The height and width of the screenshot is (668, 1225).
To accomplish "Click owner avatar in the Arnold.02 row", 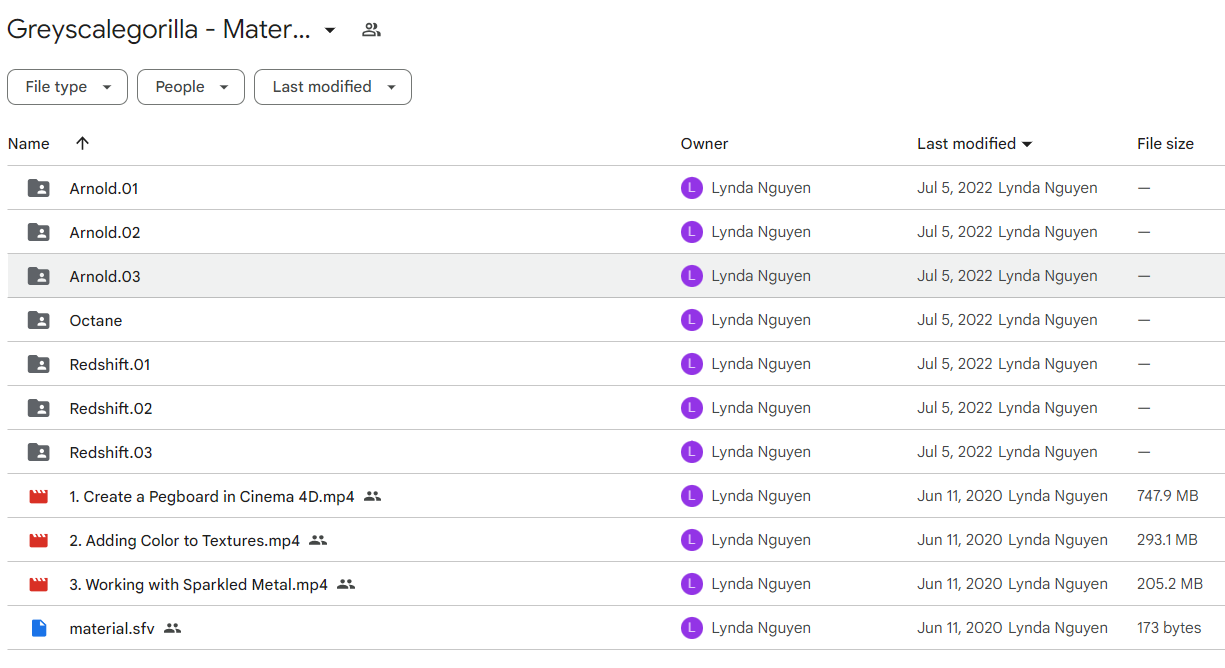I will (x=692, y=232).
